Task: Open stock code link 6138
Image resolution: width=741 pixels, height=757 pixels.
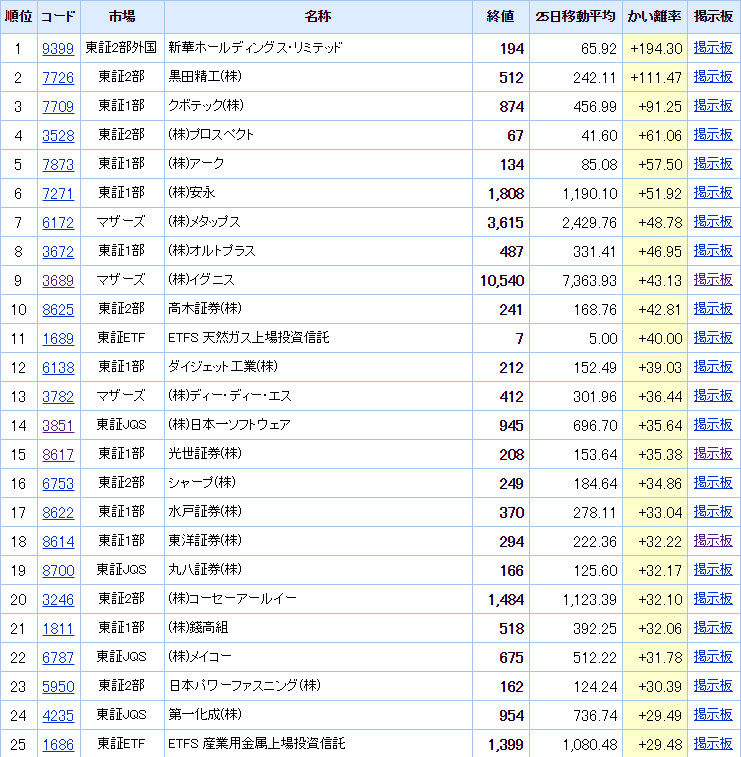Action: tap(58, 367)
